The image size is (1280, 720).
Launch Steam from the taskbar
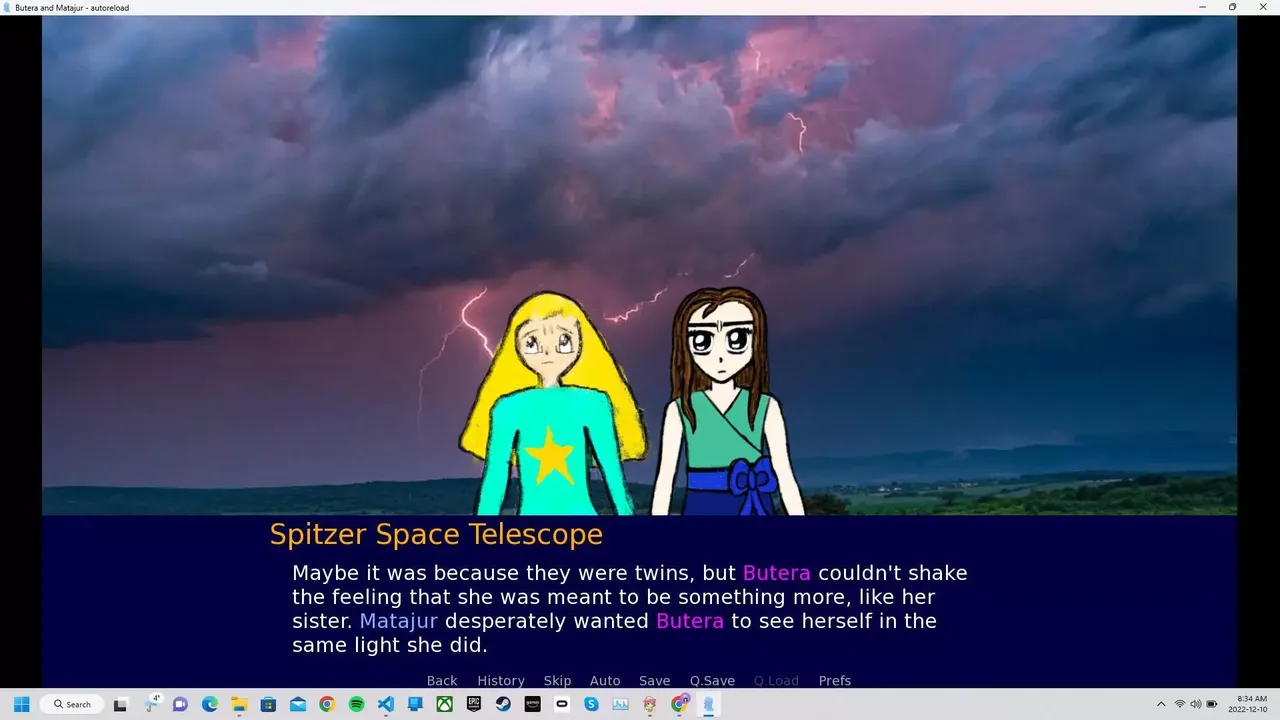[x=503, y=704]
